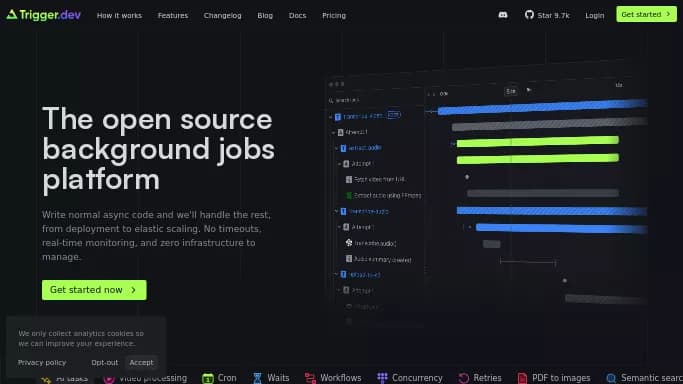This screenshot has height=384, width=683.
Task: Select the Audio summary created row
Action: point(379,259)
